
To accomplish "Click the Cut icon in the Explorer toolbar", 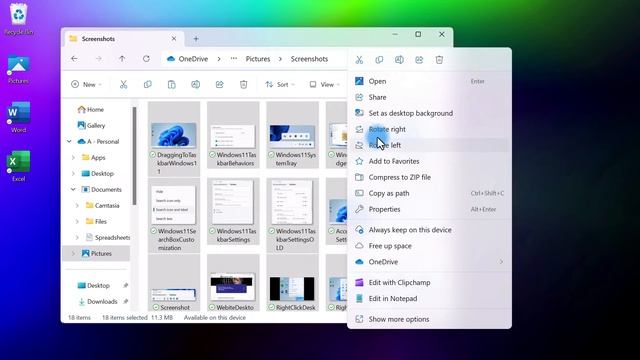I will (123, 84).
